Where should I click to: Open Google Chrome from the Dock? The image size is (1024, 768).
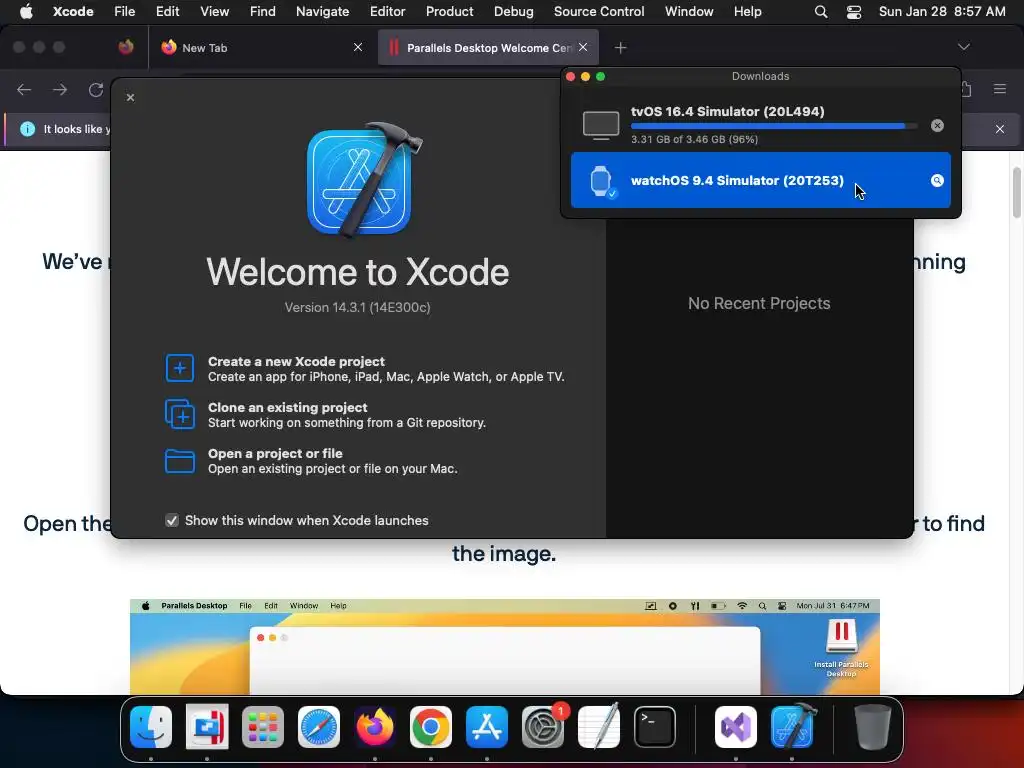[x=430, y=727]
